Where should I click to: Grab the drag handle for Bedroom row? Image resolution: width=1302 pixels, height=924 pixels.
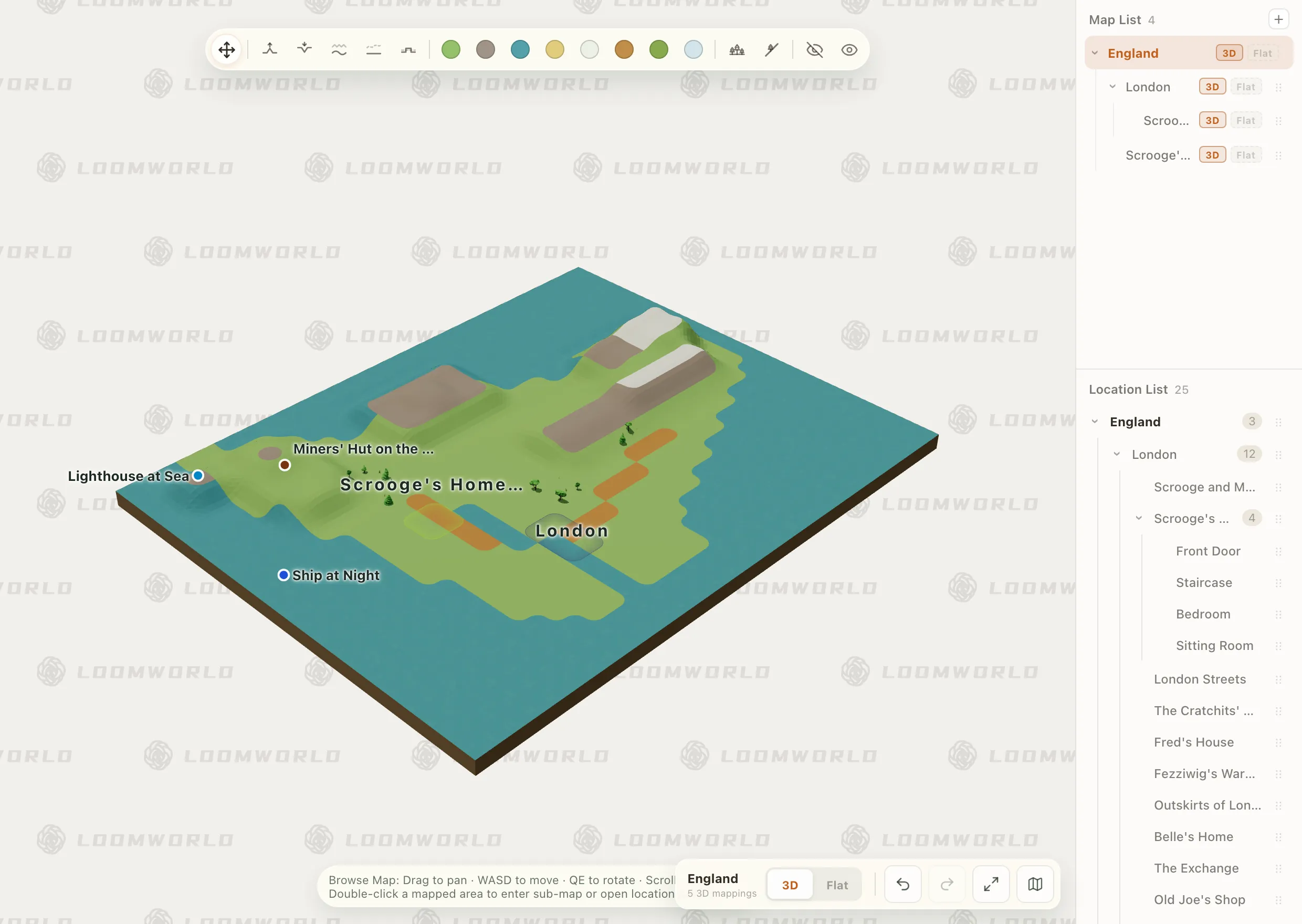[x=1279, y=614]
